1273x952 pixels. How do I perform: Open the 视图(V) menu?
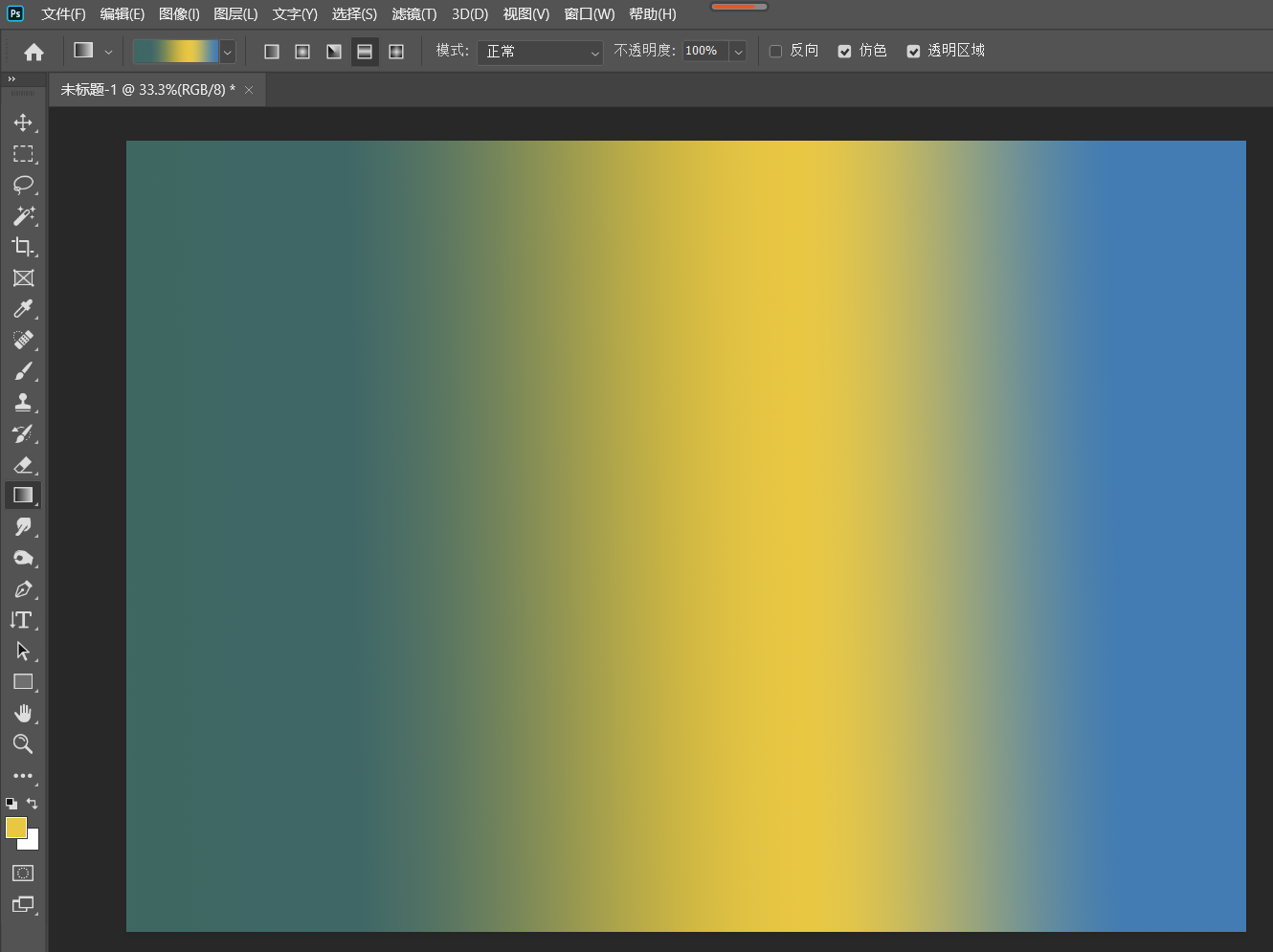pos(526,14)
